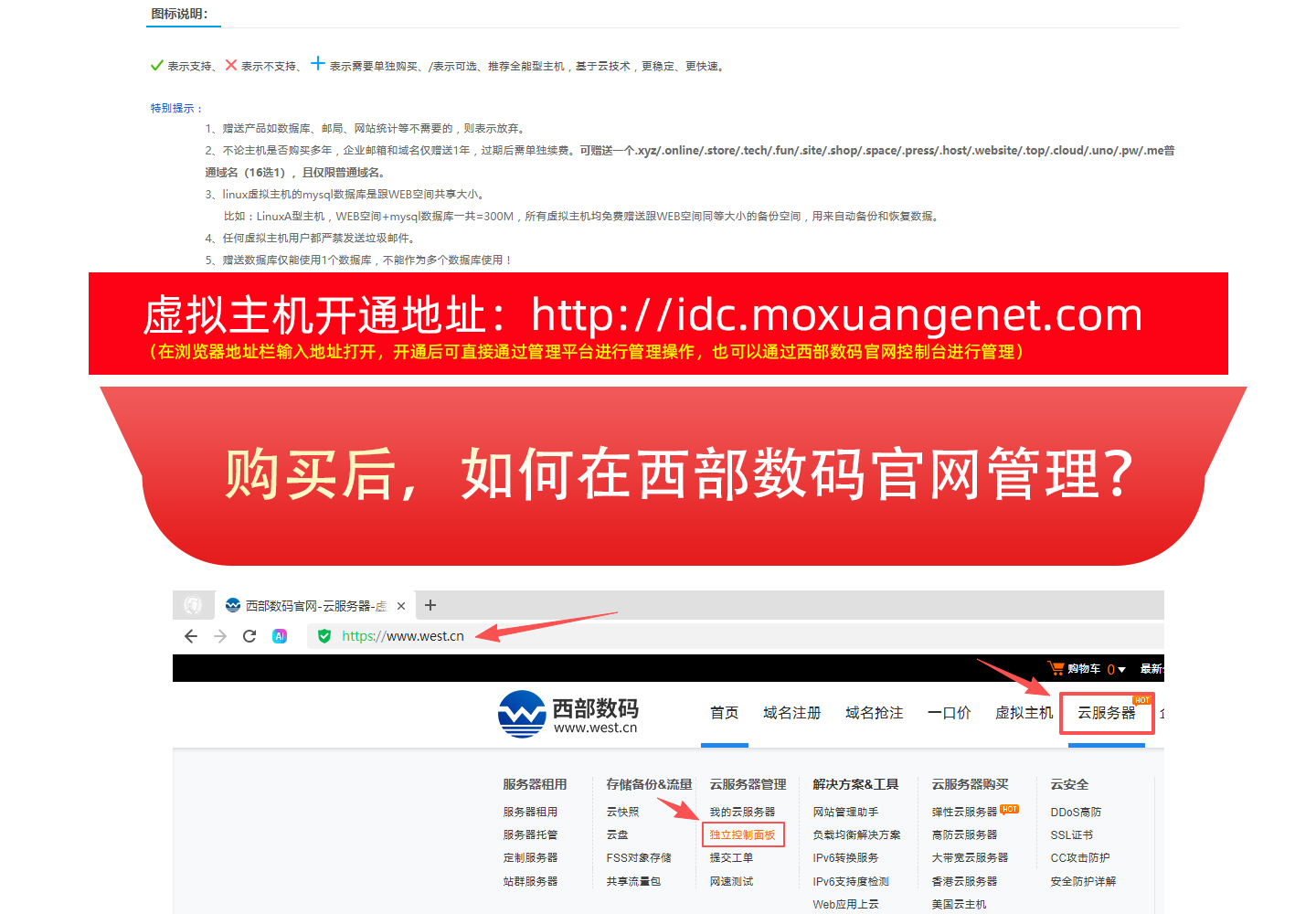Viewport: 1316px width, 914px height.
Task: Click the 弹性云服务器 link
Action: [964, 812]
